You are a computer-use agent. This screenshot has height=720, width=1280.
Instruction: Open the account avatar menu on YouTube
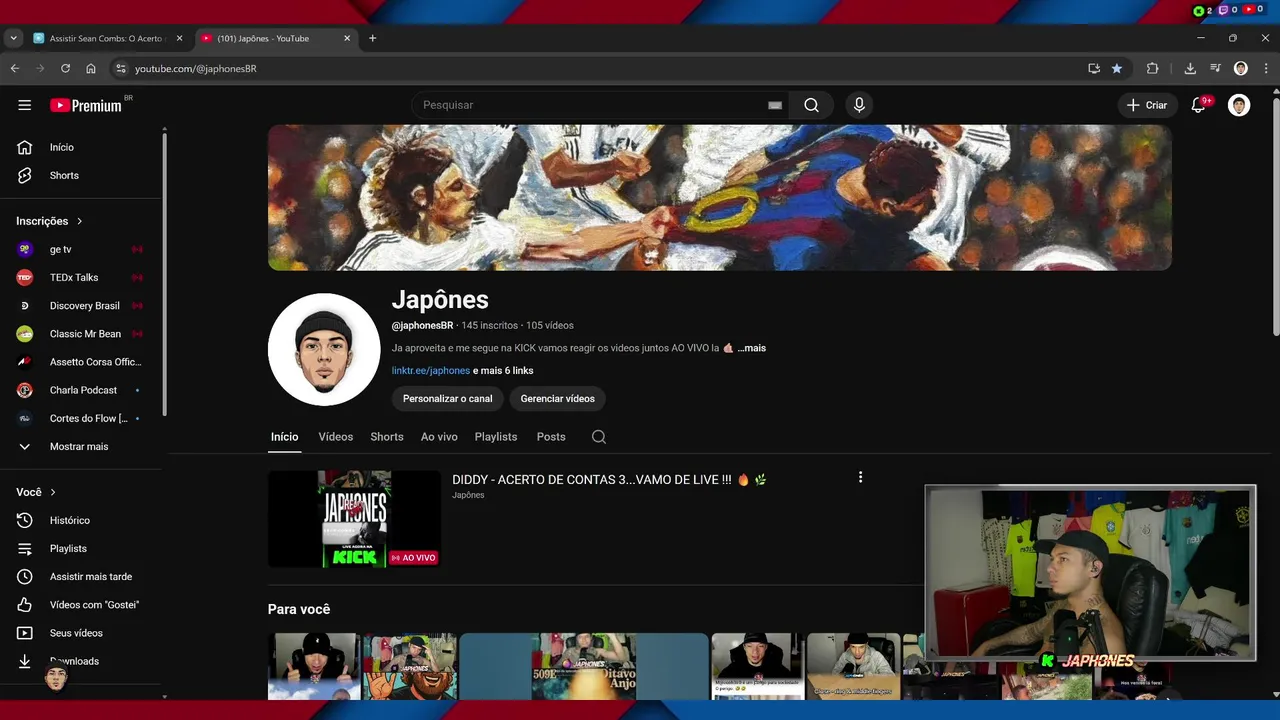(x=1239, y=105)
